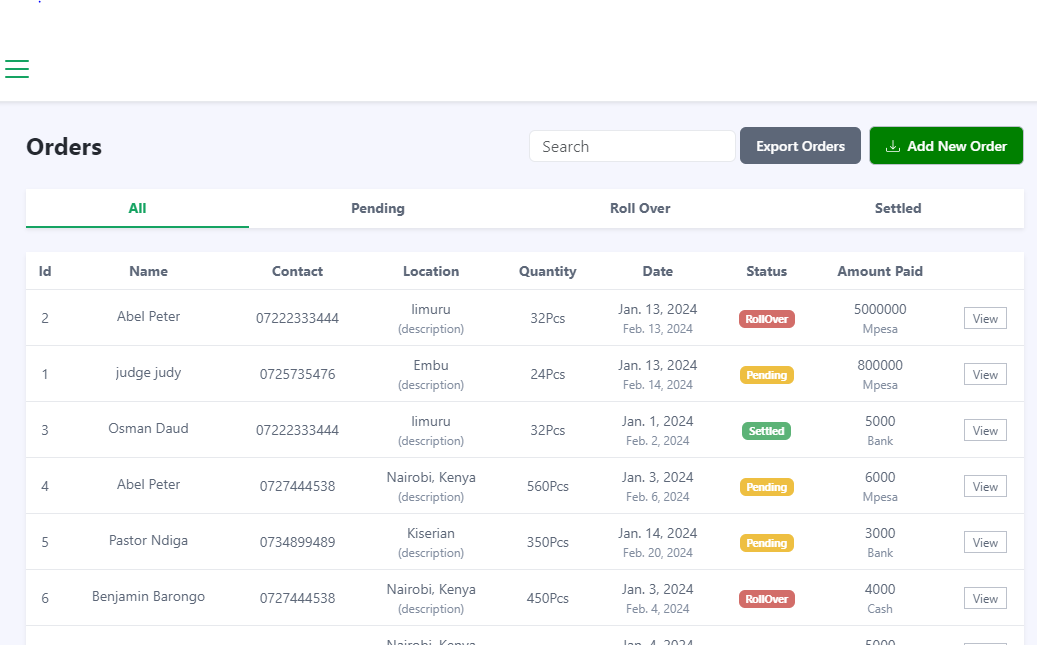Click the Status column header
This screenshot has width=1037, height=645.
click(x=767, y=271)
